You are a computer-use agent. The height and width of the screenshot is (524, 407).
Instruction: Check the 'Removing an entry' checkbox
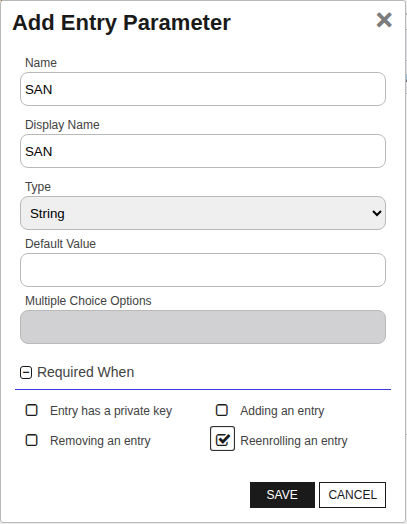click(x=32, y=440)
